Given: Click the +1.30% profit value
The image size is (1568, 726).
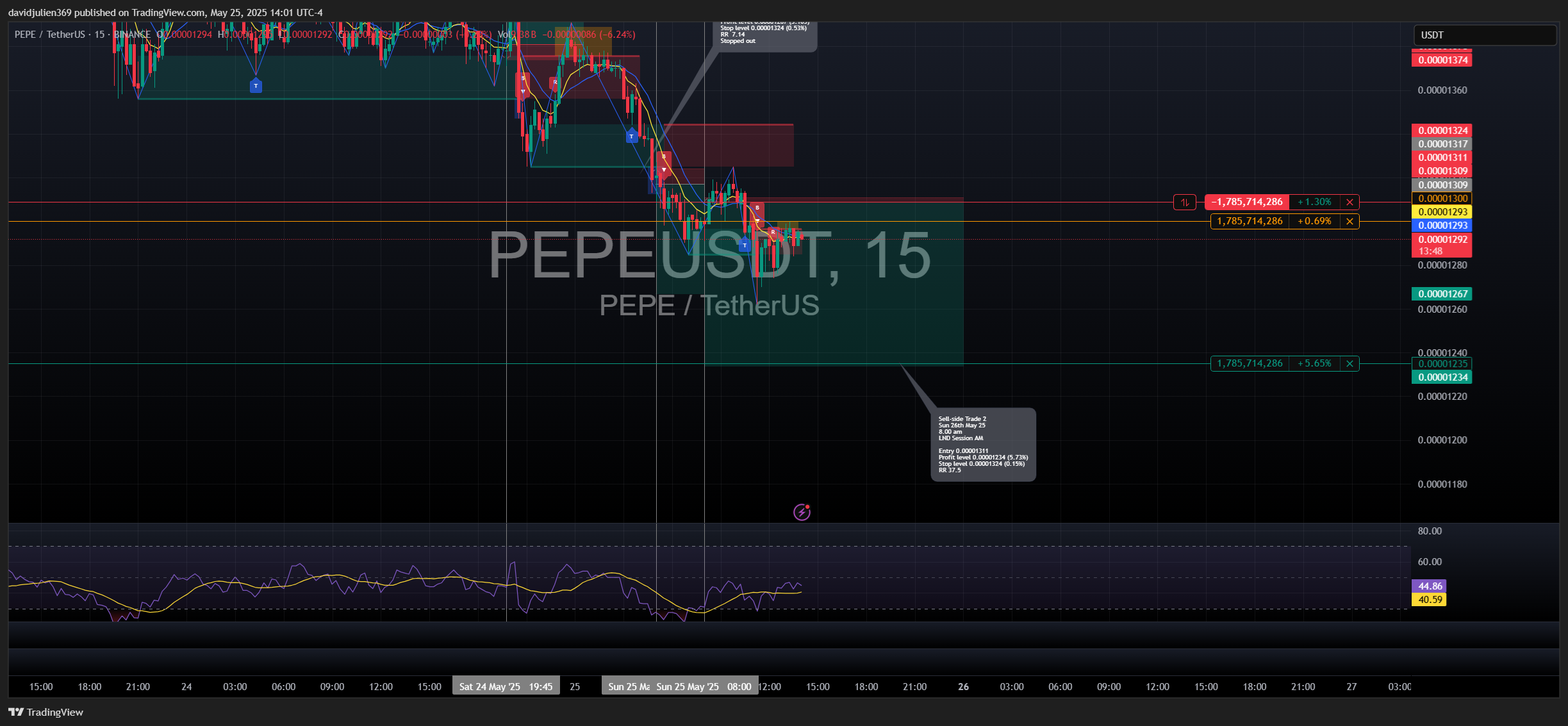Looking at the screenshot, I should click(1315, 202).
